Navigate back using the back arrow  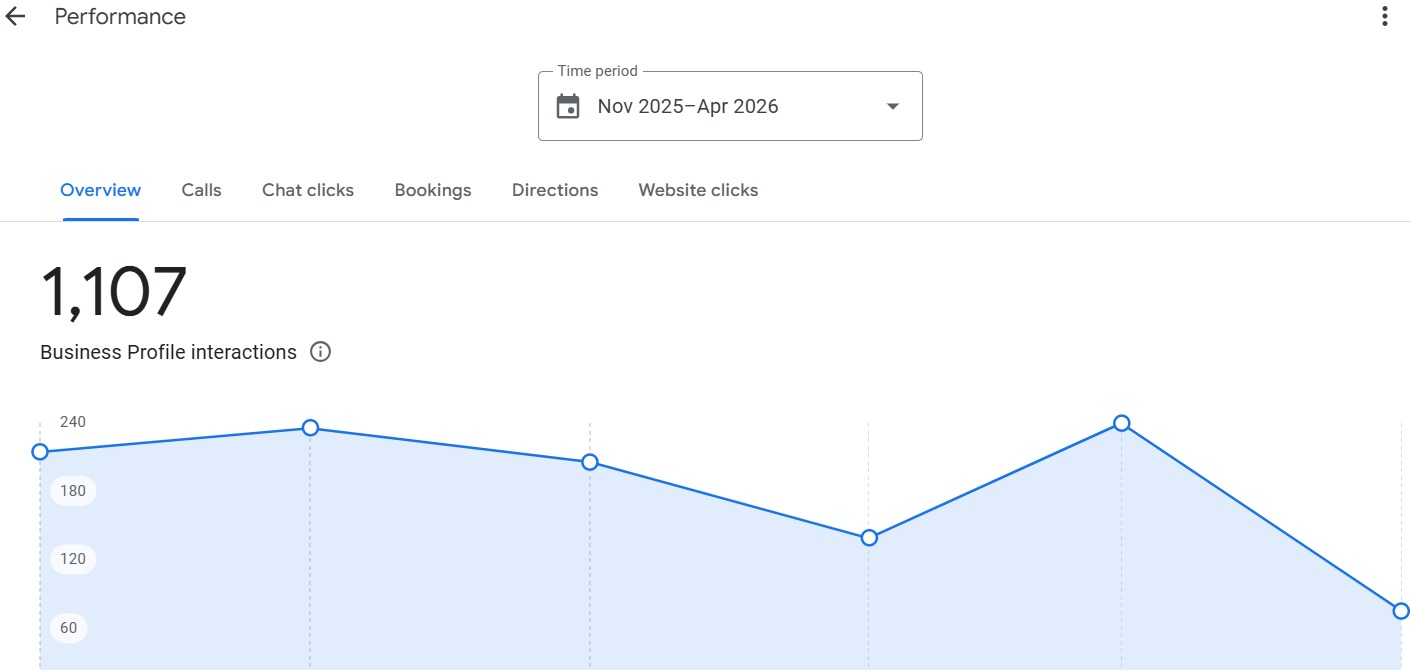[15, 16]
